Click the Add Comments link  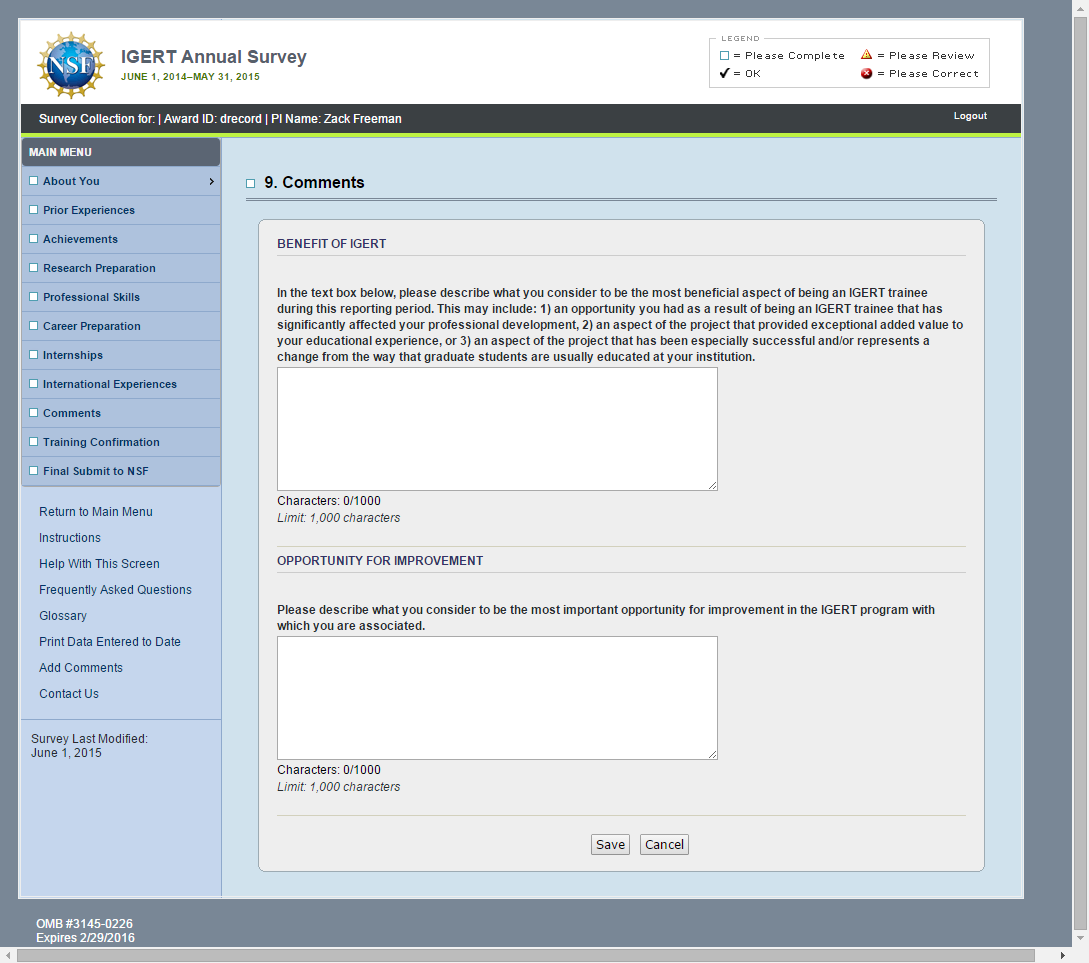(x=81, y=668)
